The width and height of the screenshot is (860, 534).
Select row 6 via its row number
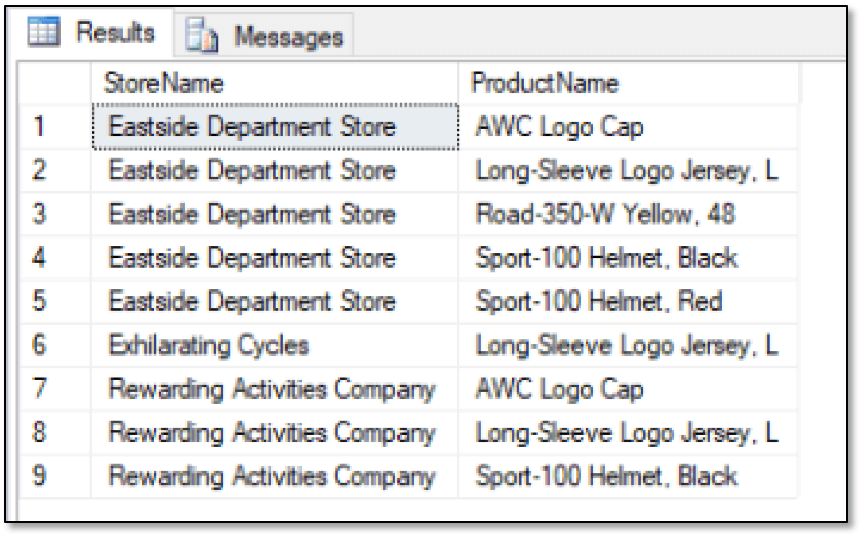click(x=55, y=345)
